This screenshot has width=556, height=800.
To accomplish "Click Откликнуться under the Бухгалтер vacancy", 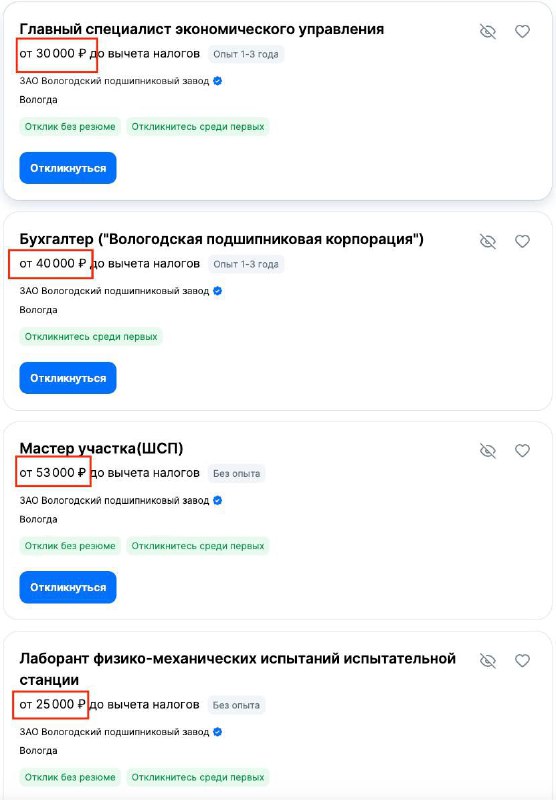I will point(68,378).
